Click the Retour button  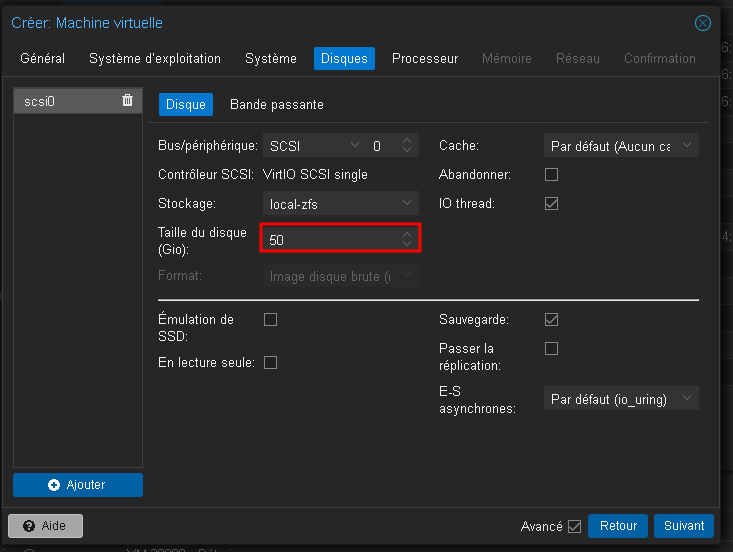(618, 526)
